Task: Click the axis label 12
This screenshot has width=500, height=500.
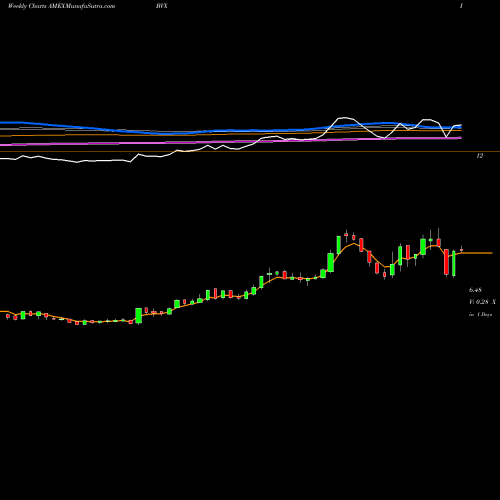Action: [x=480, y=156]
